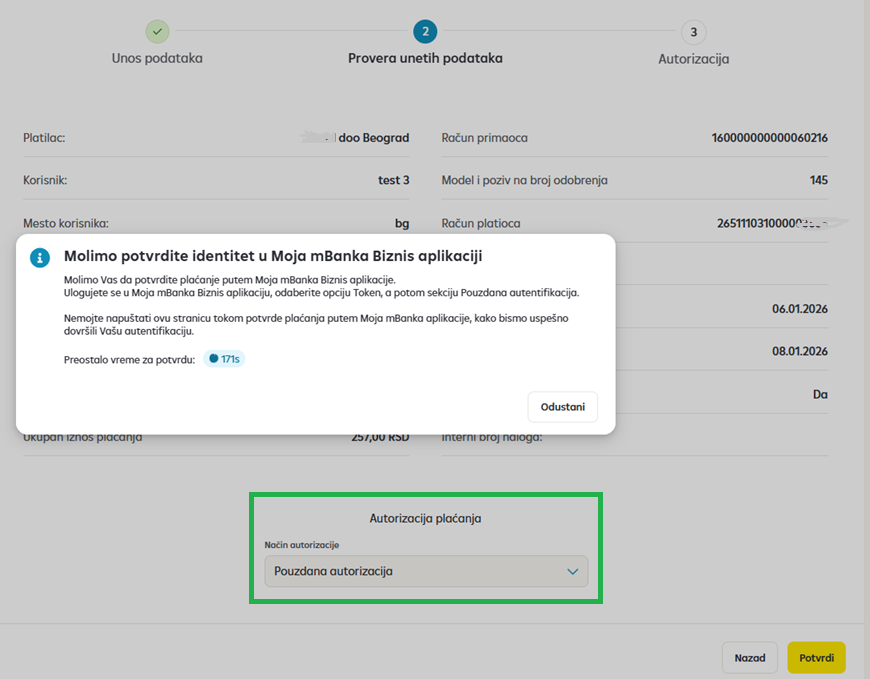This screenshot has height=679, width=870.
Task: Click the Model i poziv na broj odobrenja label
Action: (x=524, y=180)
